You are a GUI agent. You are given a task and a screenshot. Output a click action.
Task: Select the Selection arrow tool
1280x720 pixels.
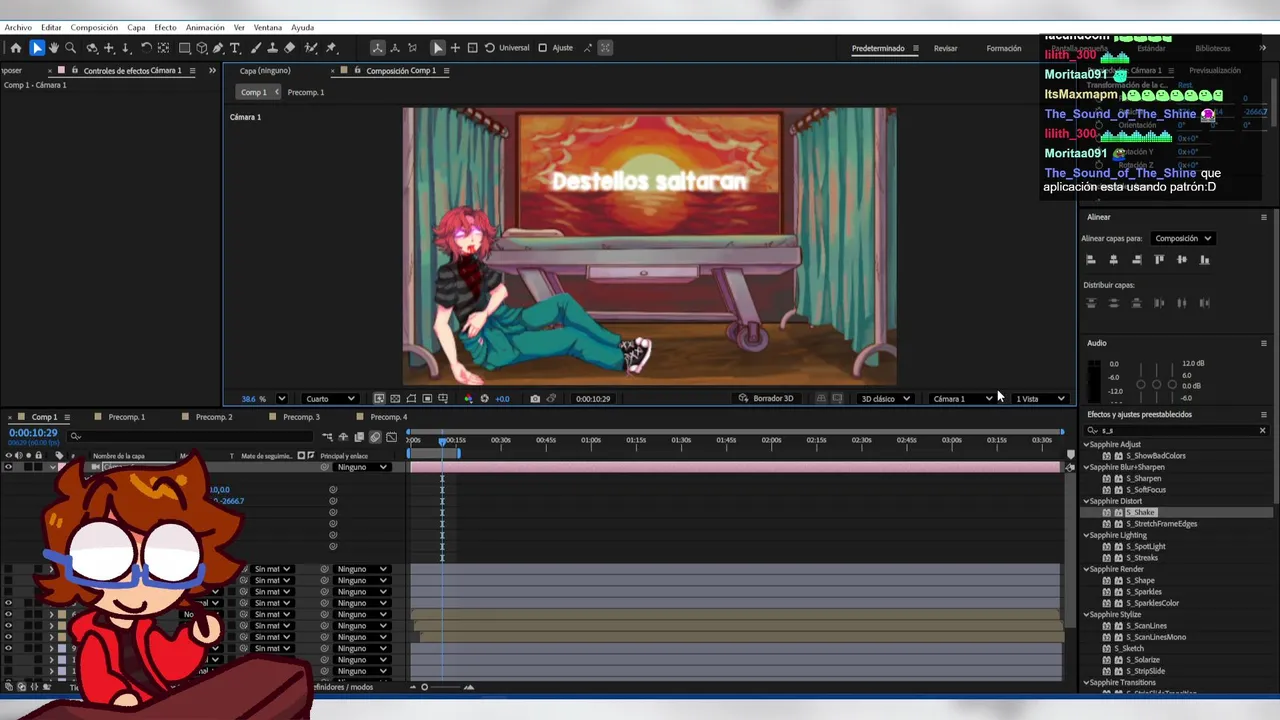(37, 48)
